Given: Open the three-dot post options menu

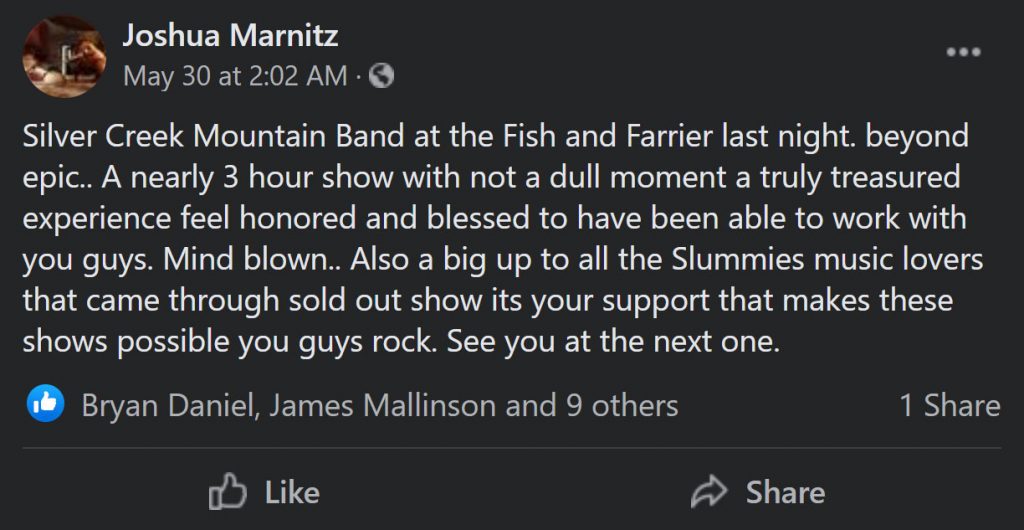Looking at the screenshot, I should (x=963, y=52).
